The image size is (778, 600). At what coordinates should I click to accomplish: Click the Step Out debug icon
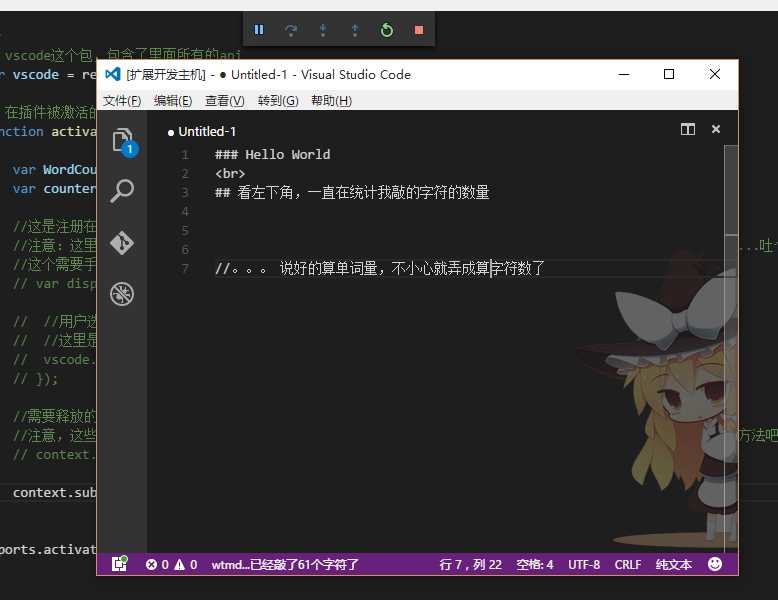point(355,30)
